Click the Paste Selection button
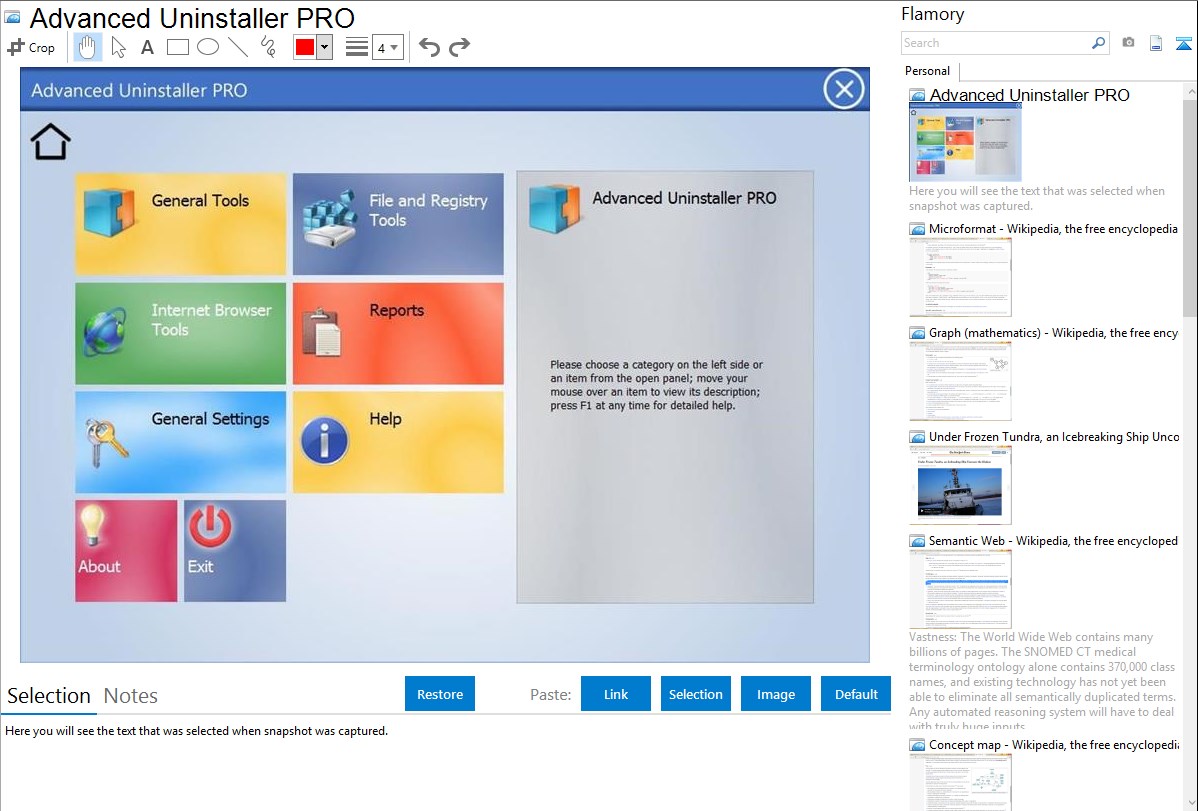The height and width of the screenshot is (811, 1198). (x=695, y=694)
